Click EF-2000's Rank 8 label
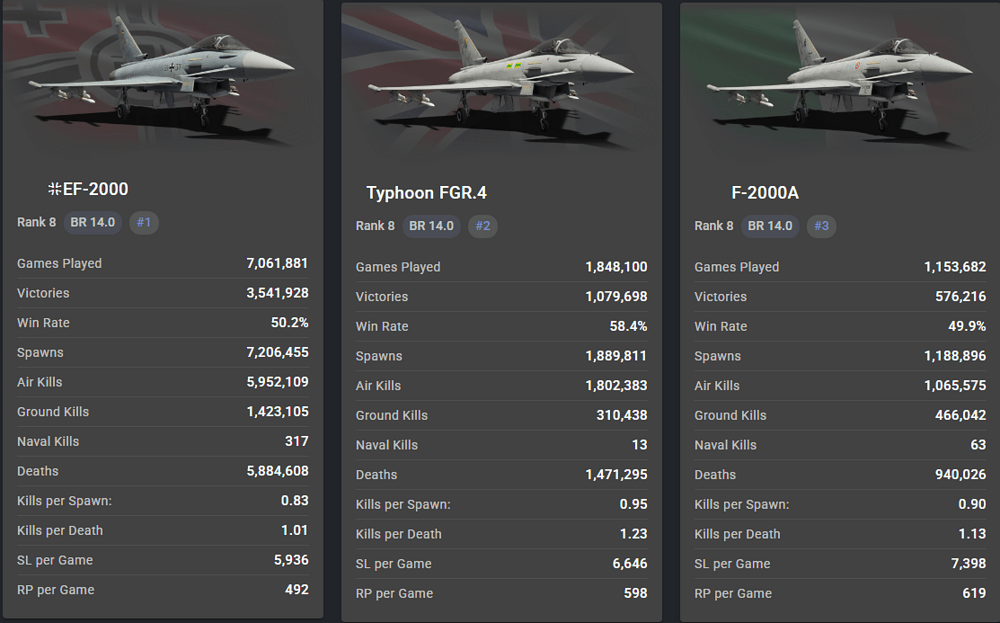Viewport: 1000px width, 623px height. 36,223
